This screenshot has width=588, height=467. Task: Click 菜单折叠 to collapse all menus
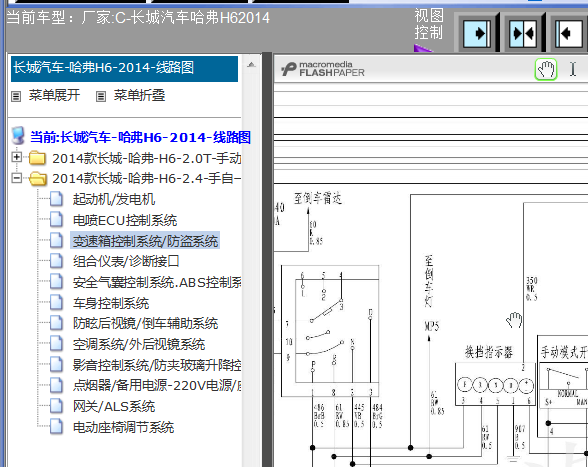coord(139,95)
